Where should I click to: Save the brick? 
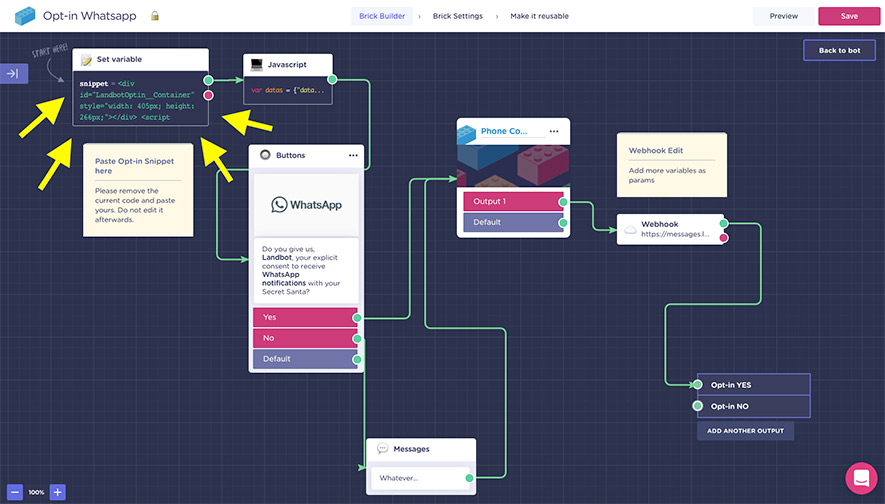click(849, 16)
